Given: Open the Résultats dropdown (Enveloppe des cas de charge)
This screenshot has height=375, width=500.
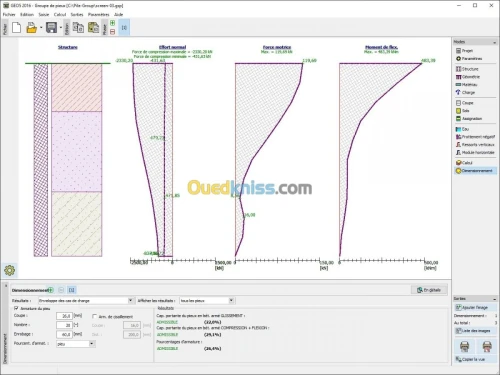Looking at the screenshot, I should 86,301.
